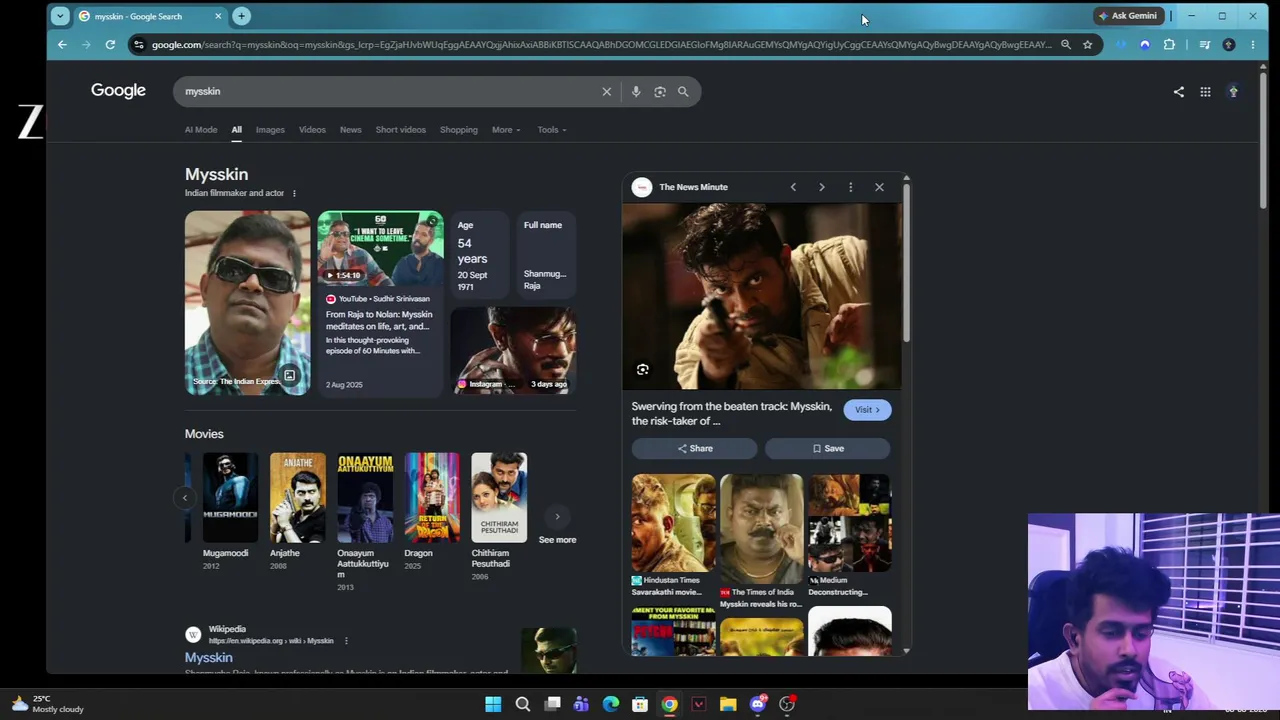Open the Instagram image posted 3 days ago
Image resolution: width=1280 pixels, height=720 pixels.
point(513,351)
